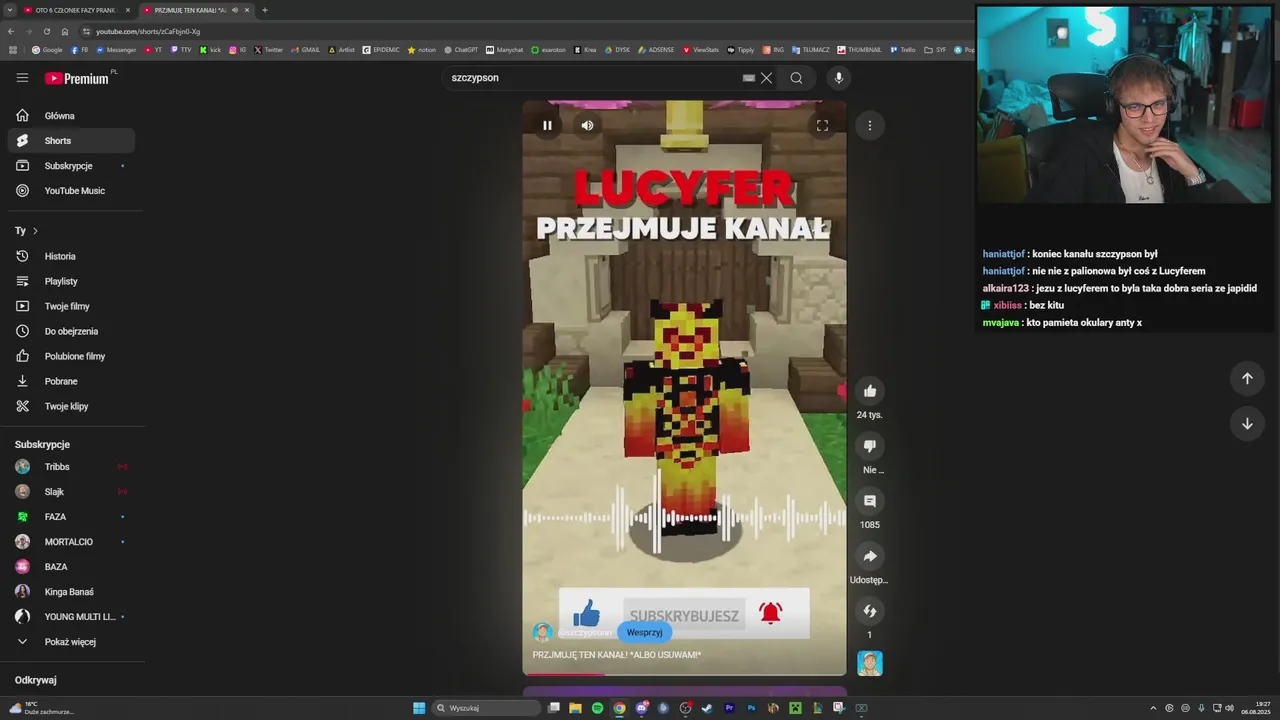Click the Wyszukaj taskbar search box
Screen dimensions: 1280x720
coord(487,708)
